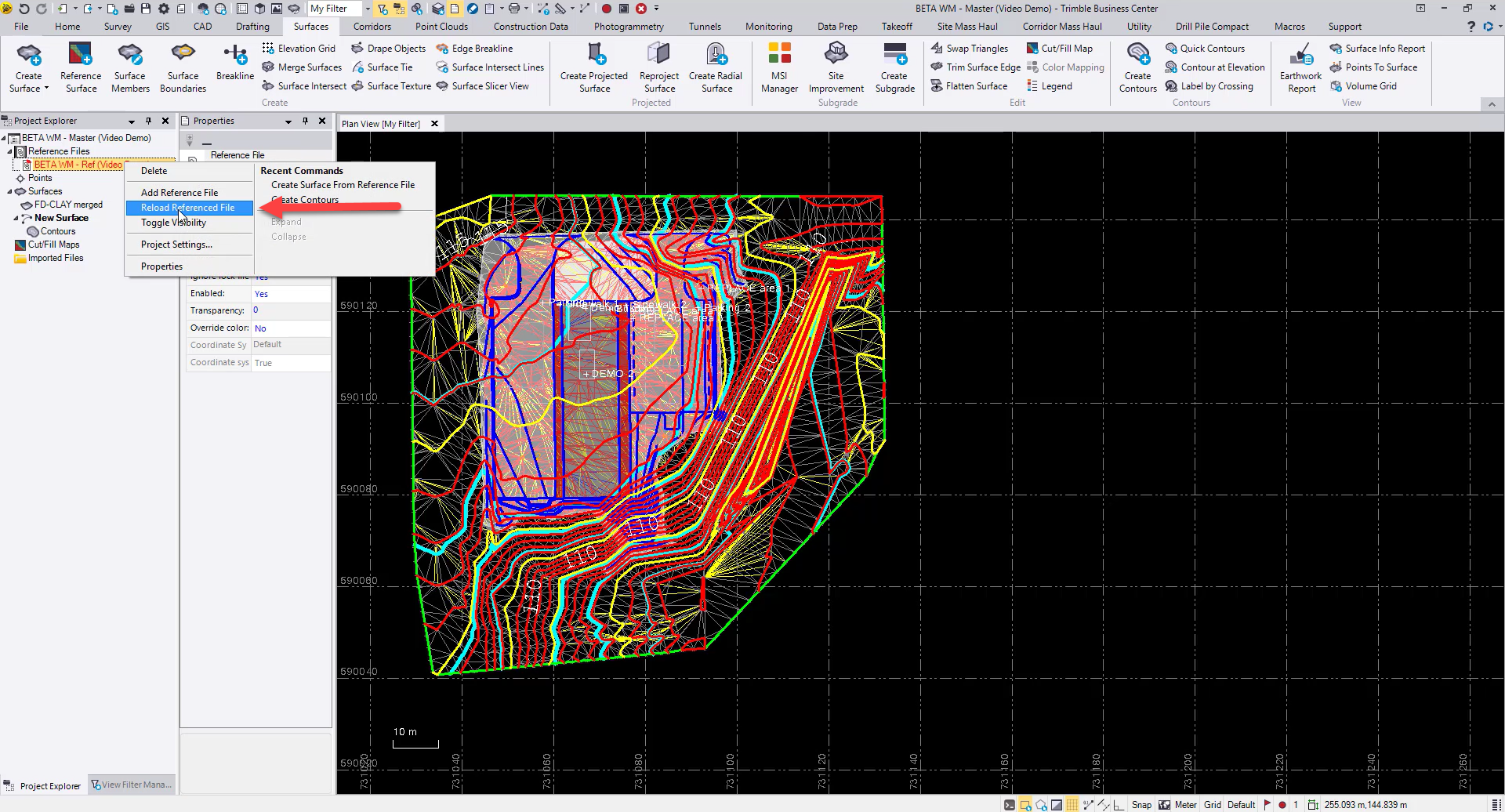Toggle Grid display in status bar
The width and height of the screenshot is (1505, 812).
(x=1212, y=805)
